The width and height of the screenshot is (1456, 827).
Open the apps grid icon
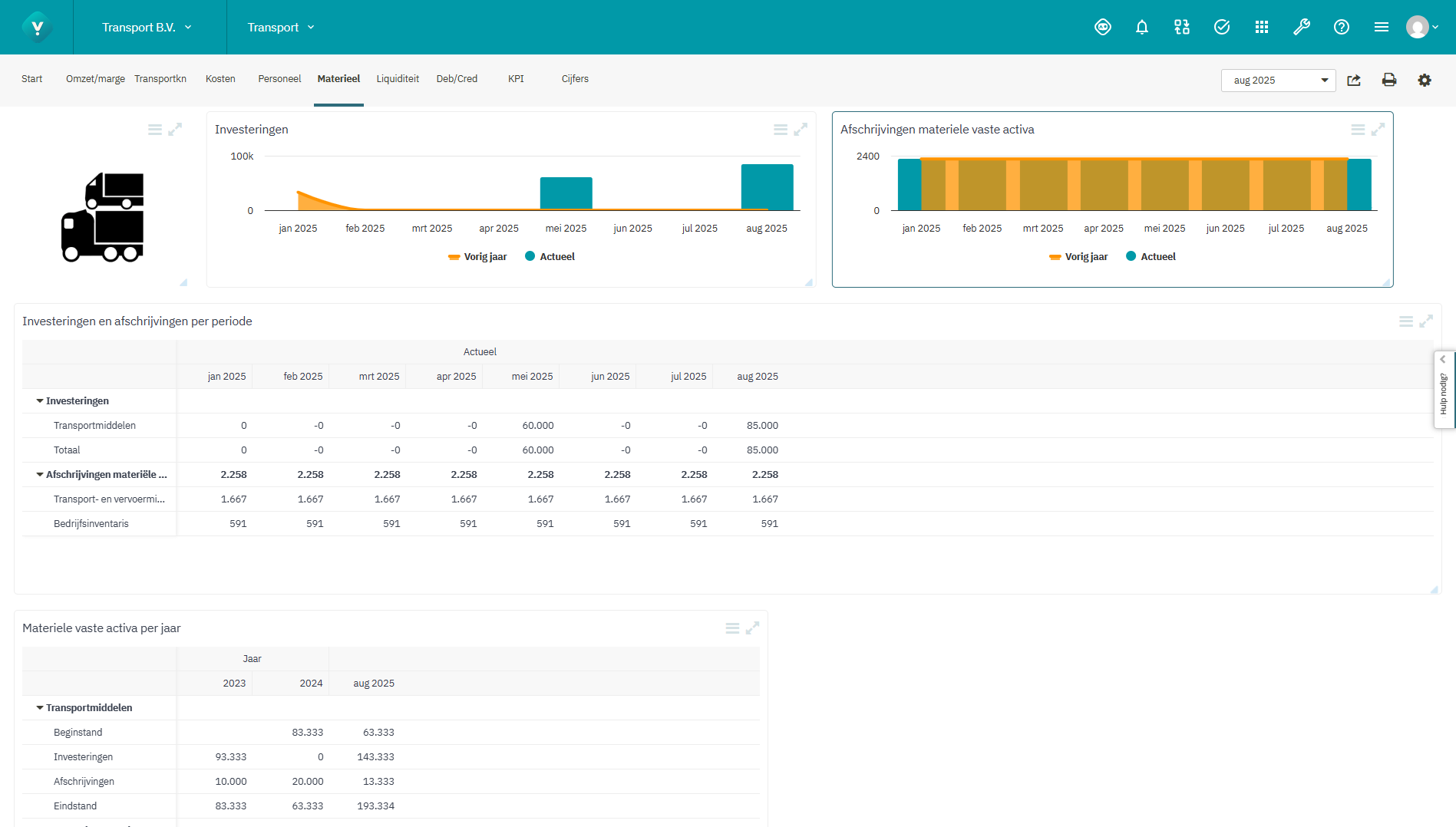coord(1261,27)
